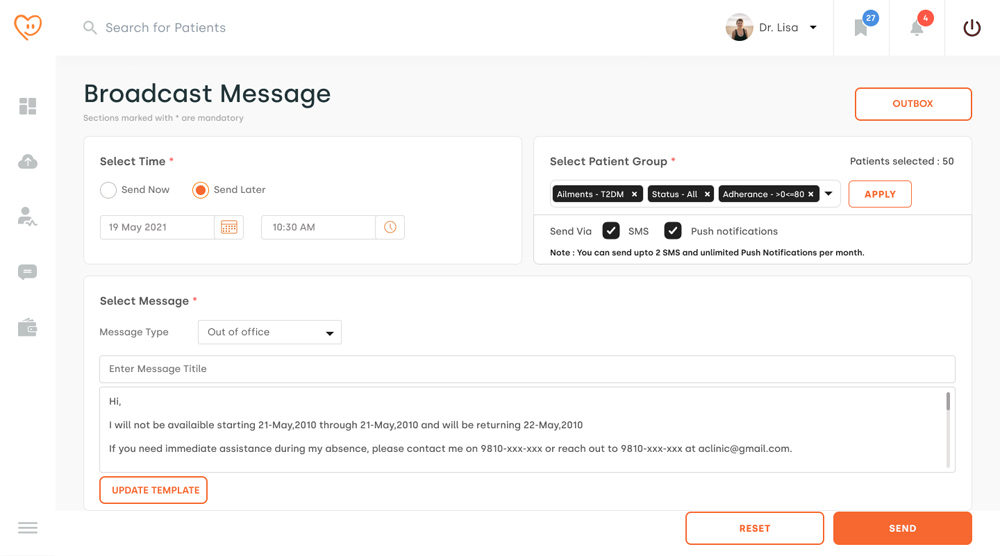Click the power logout icon
The width and height of the screenshot is (1000, 556).
pos(972,28)
